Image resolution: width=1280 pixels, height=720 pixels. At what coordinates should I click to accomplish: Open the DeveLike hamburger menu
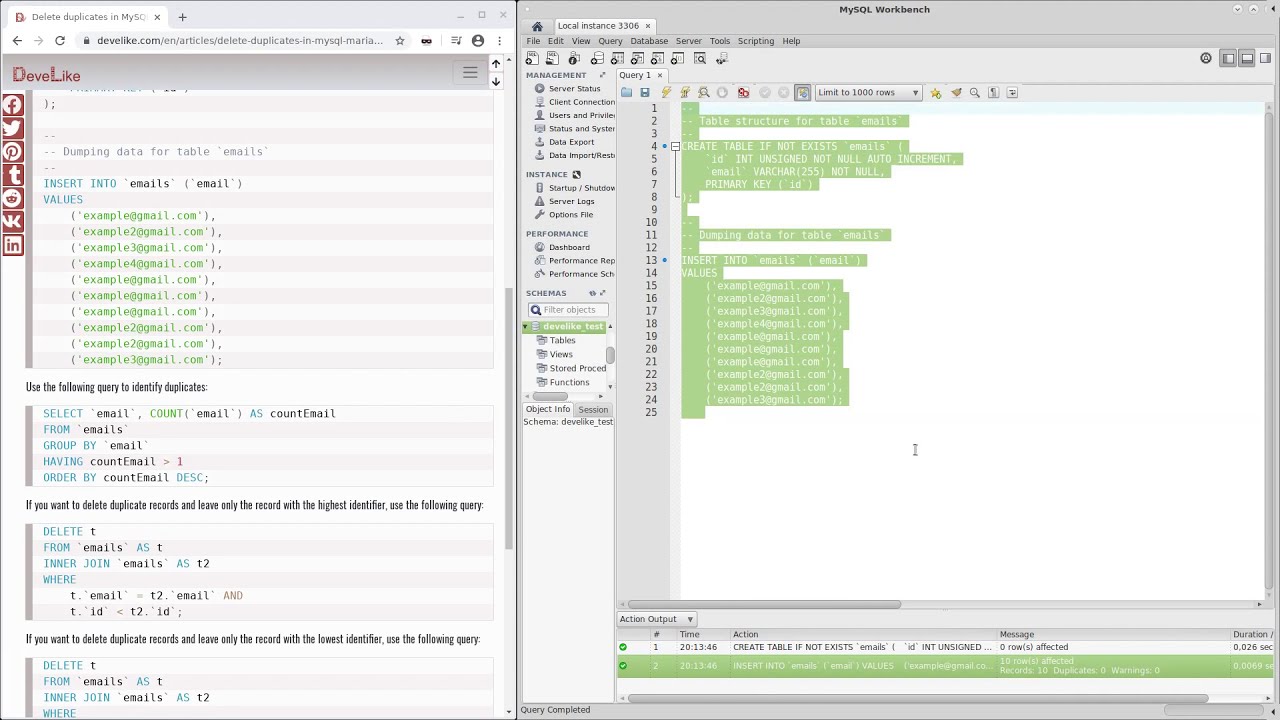(470, 72)
